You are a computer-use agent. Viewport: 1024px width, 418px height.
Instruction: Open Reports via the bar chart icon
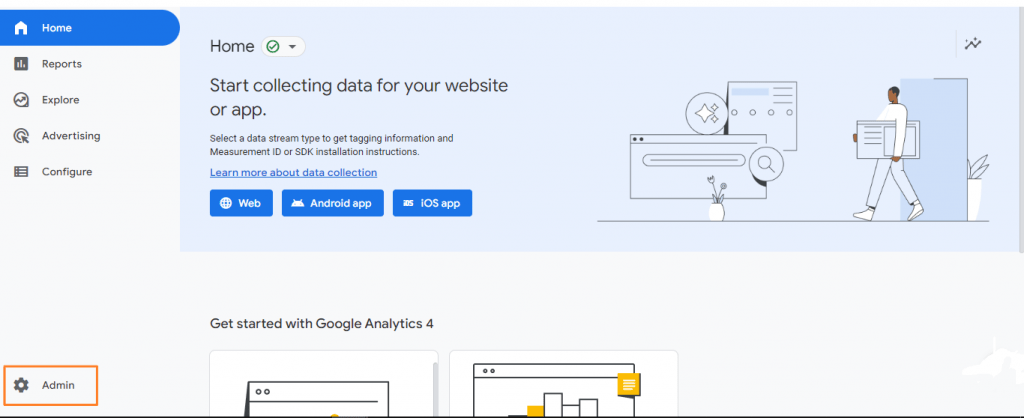point(21,64)
